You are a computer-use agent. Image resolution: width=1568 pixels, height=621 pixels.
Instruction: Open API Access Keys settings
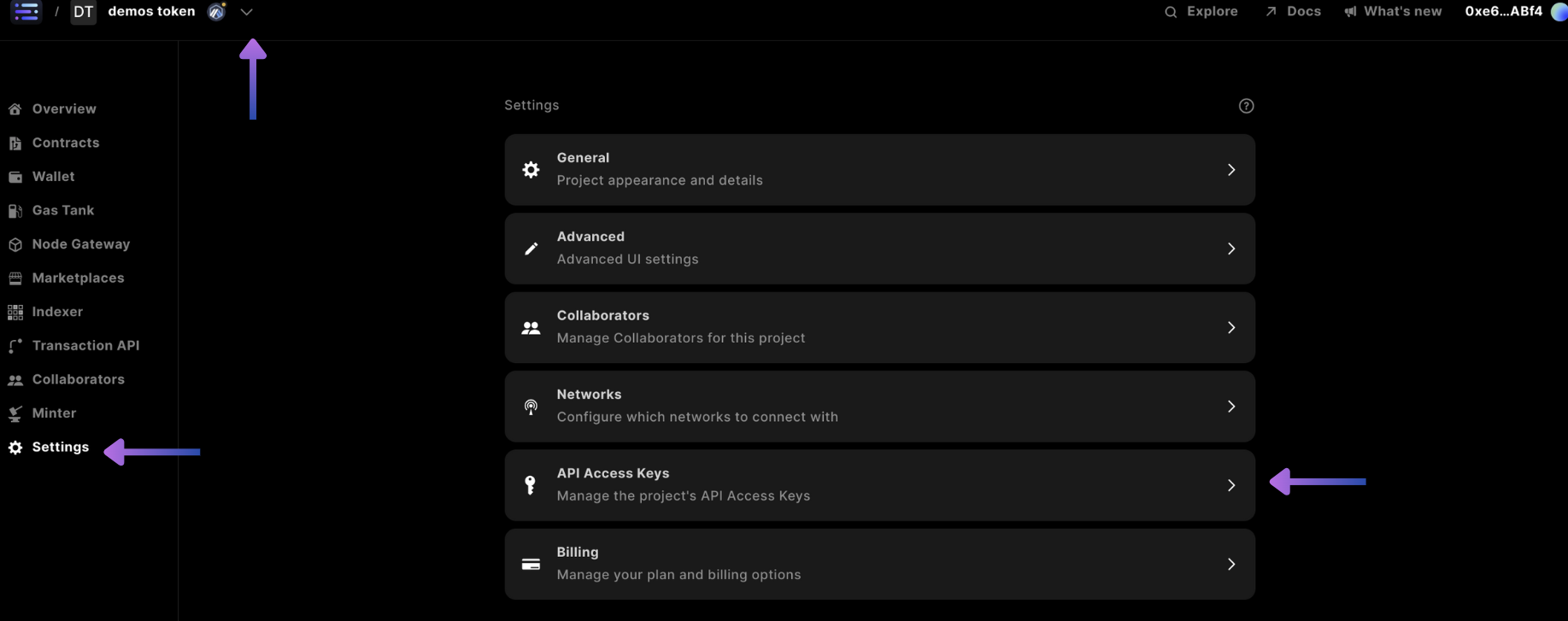tap(879, 484)
